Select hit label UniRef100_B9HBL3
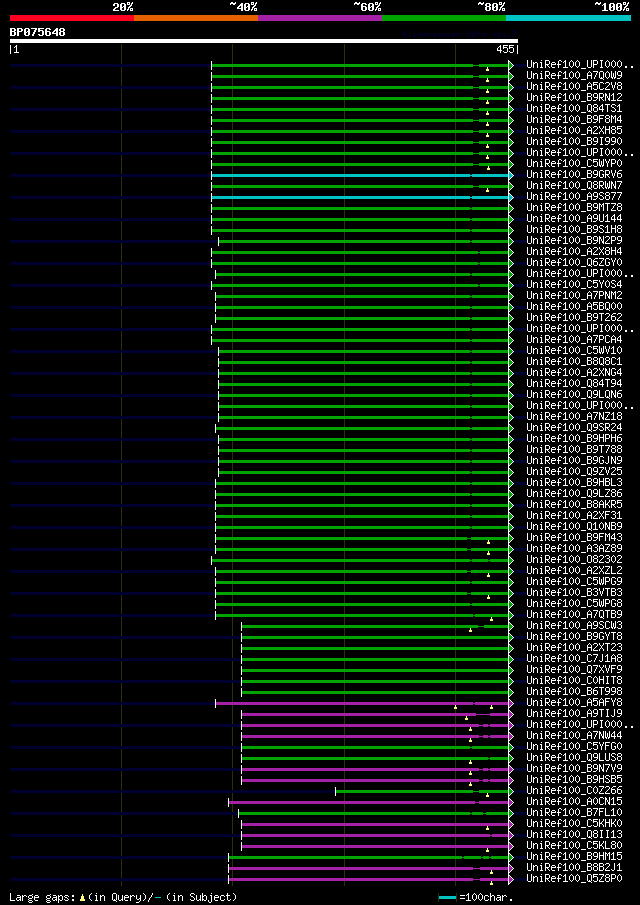The width and height of the screenshot is (640, 905). click(574, 483)
